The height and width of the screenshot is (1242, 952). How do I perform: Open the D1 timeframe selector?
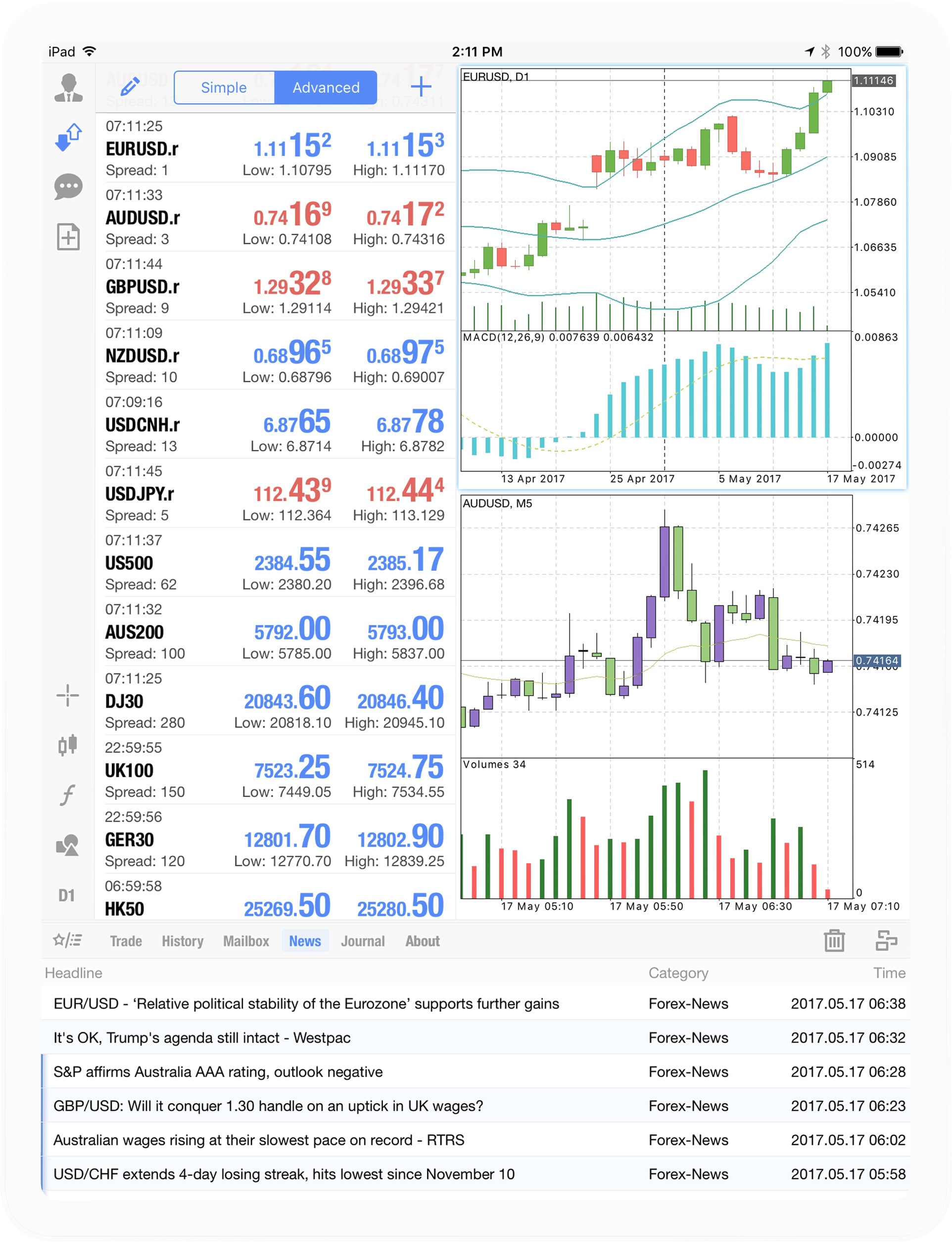[x=67, y=895]
